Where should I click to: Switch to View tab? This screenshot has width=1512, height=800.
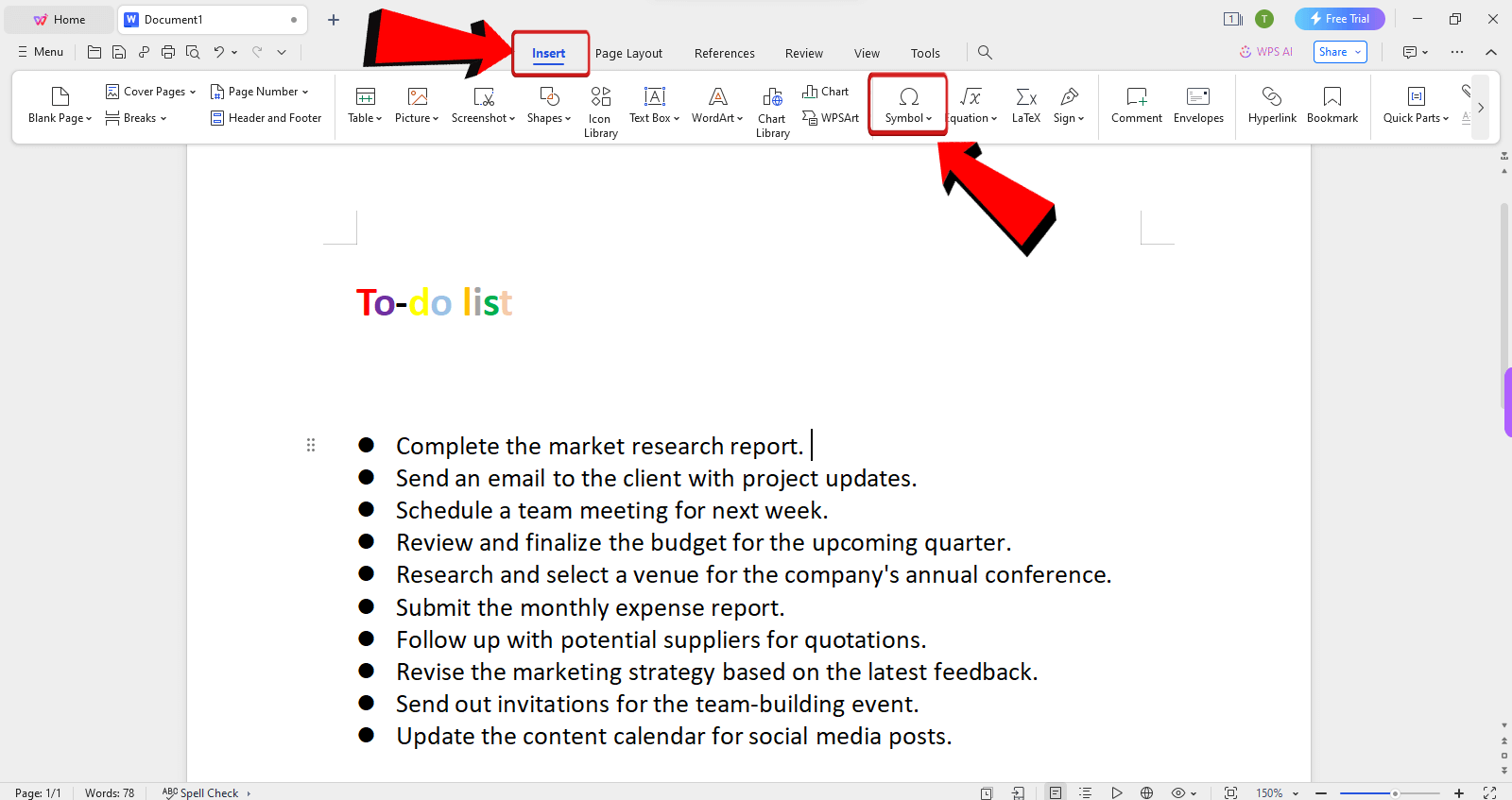[x=867, y=53]
